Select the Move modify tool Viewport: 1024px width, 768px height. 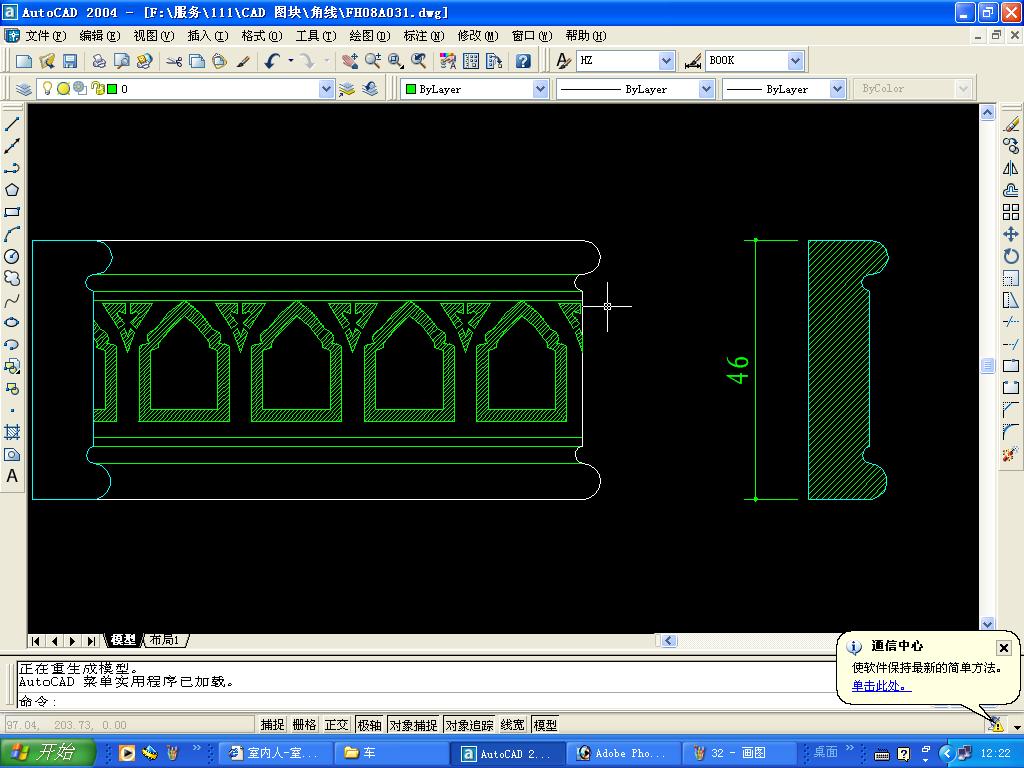point(1011,234)
